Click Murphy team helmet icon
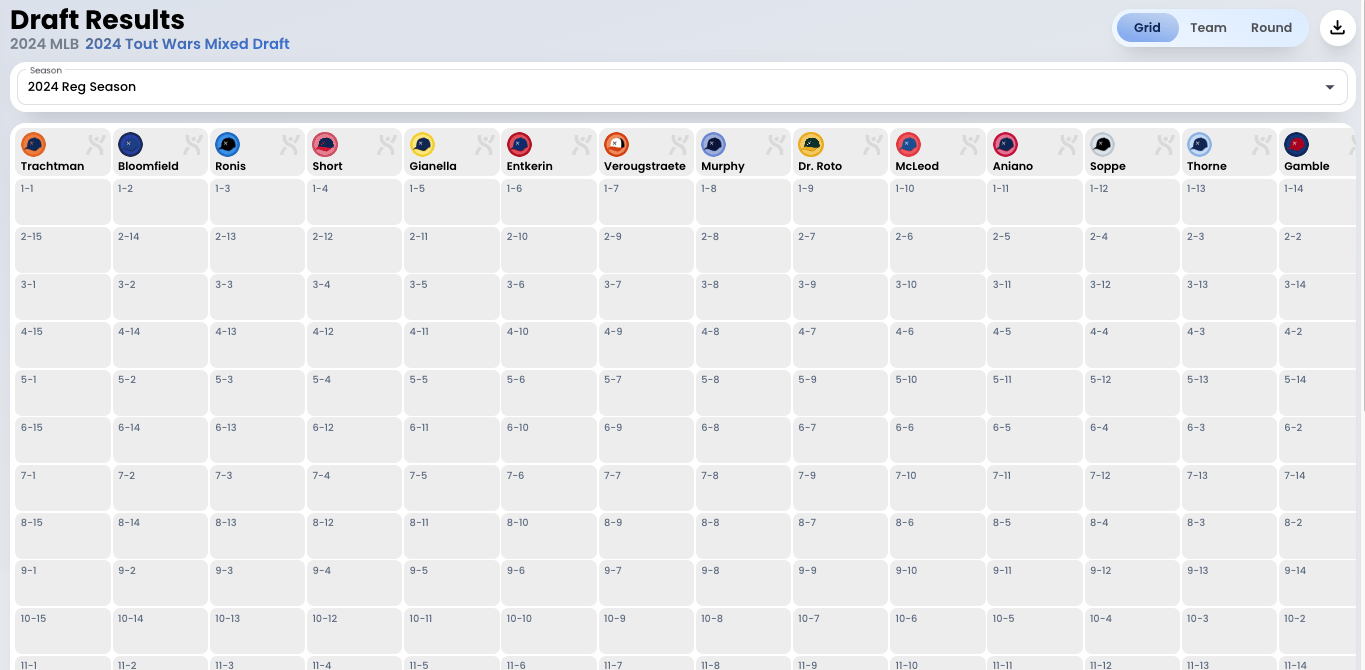The image size is (1365, 670). 713,144
